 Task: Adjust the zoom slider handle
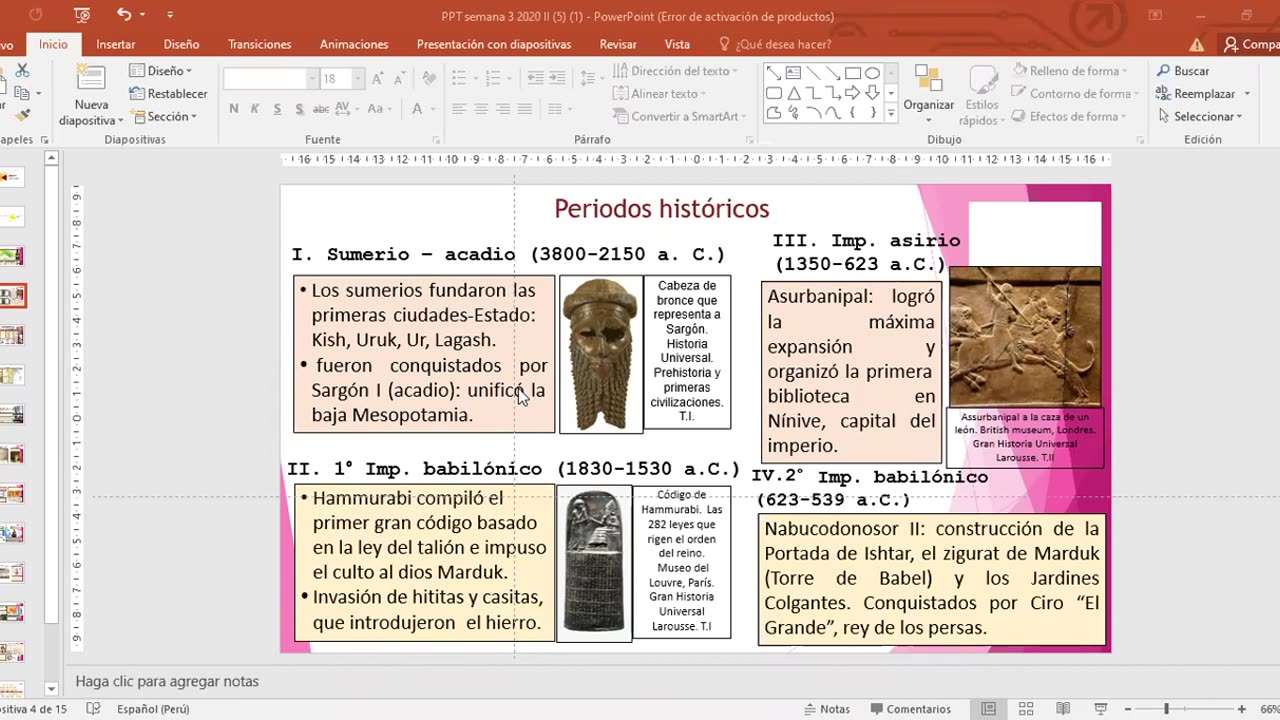[1166, 709]
